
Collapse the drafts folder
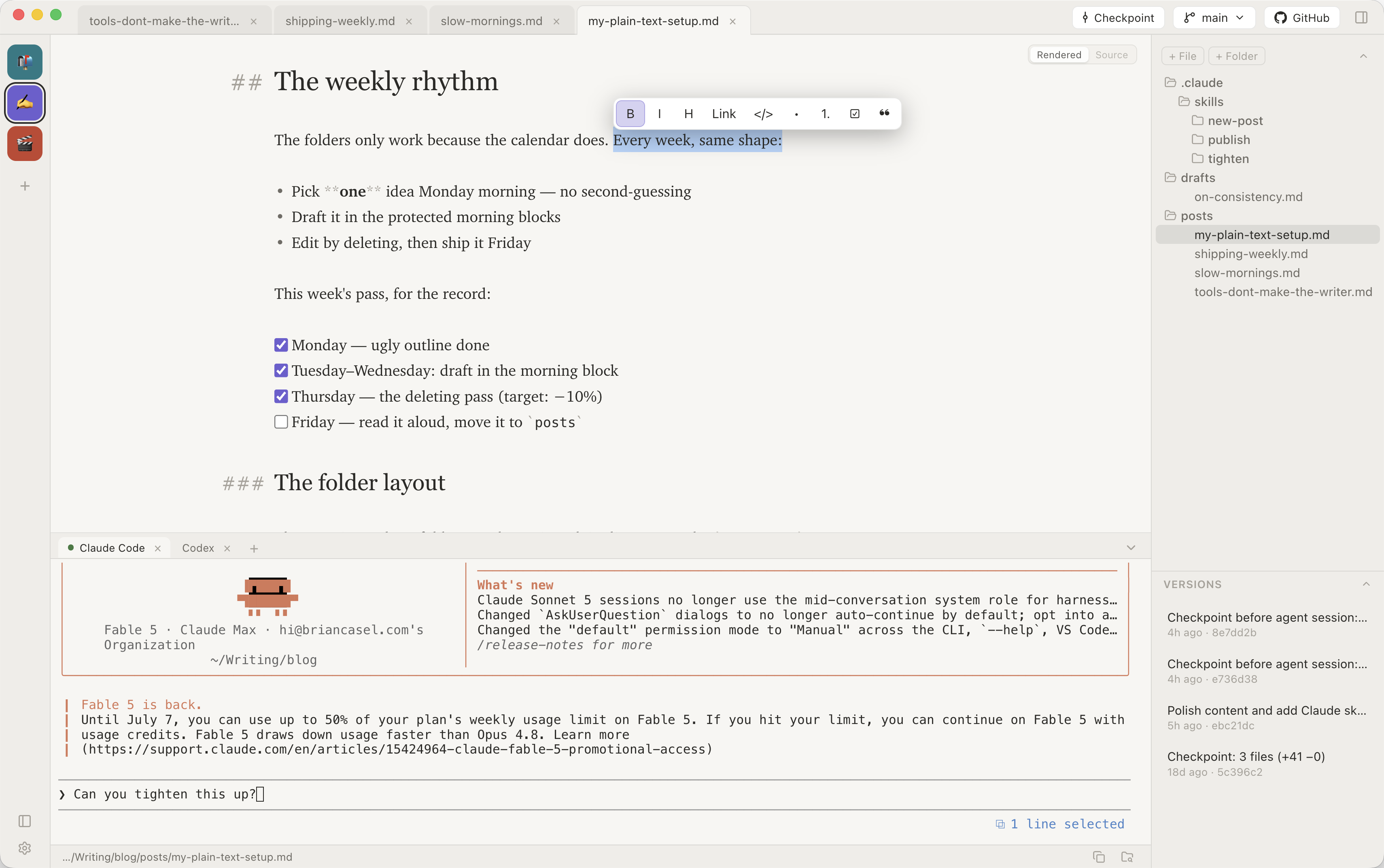point(1191,178)
